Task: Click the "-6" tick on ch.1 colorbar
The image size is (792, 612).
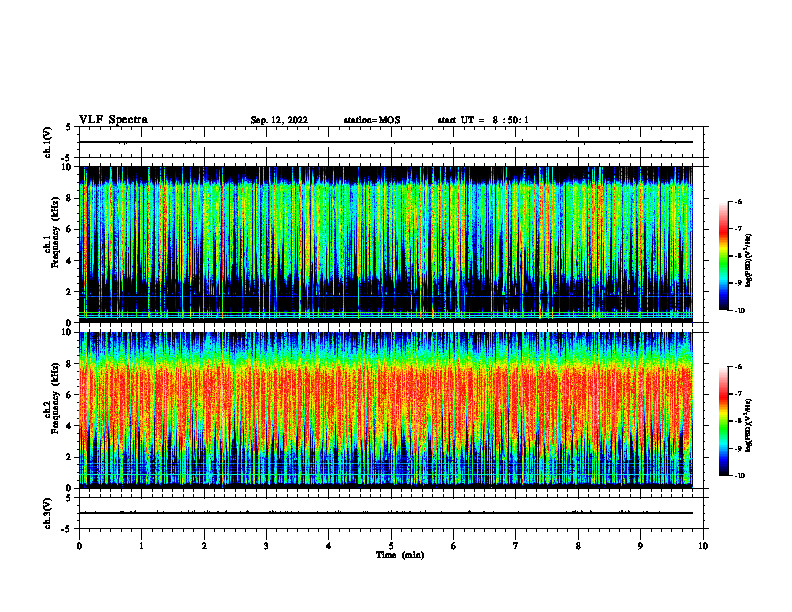Action: [x=738, y=202]
